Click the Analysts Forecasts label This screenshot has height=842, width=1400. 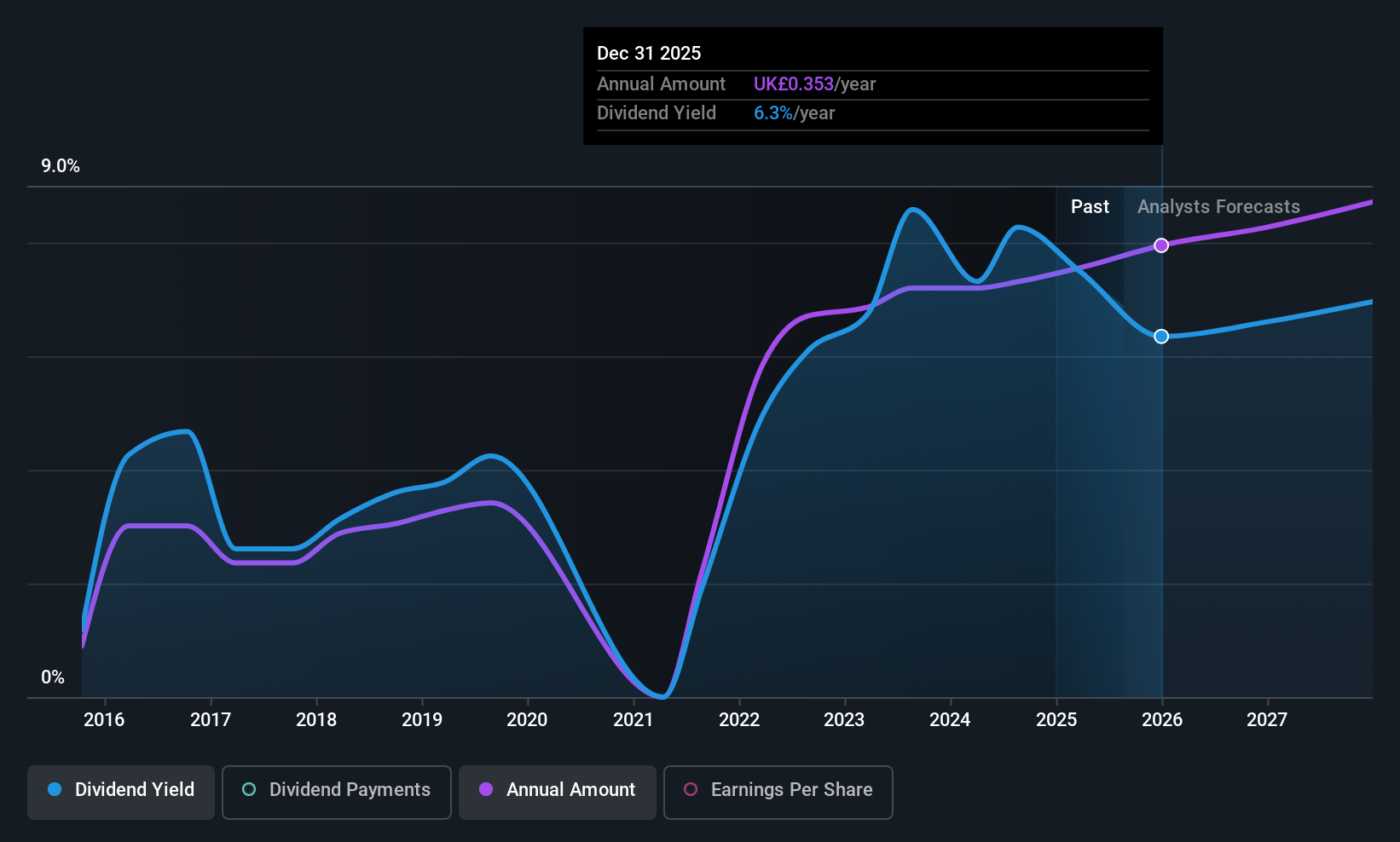pyautogui.click(x=1218, y=207)
